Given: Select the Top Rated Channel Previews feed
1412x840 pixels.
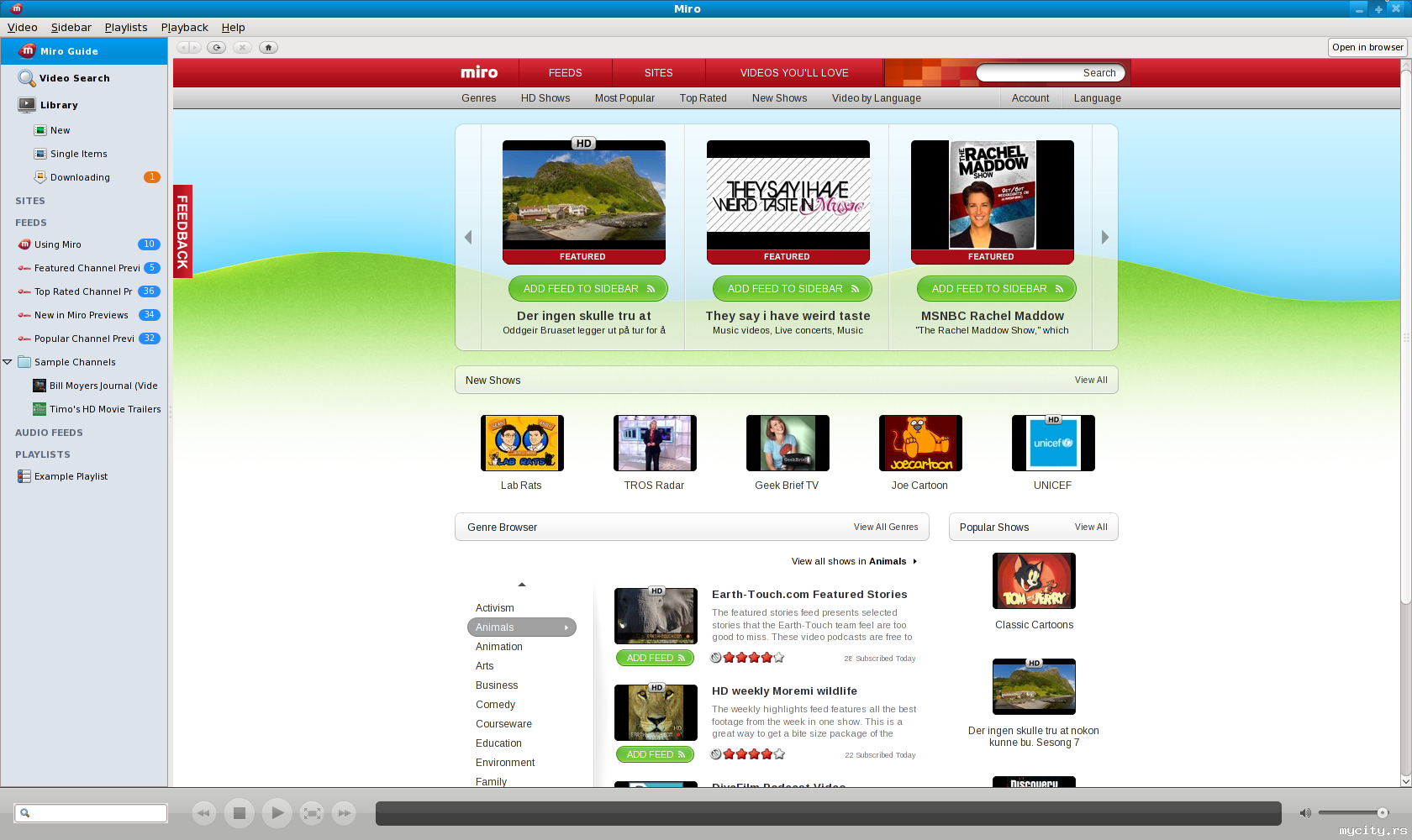Looking at the screenshot, I should (x=84, y=291).
